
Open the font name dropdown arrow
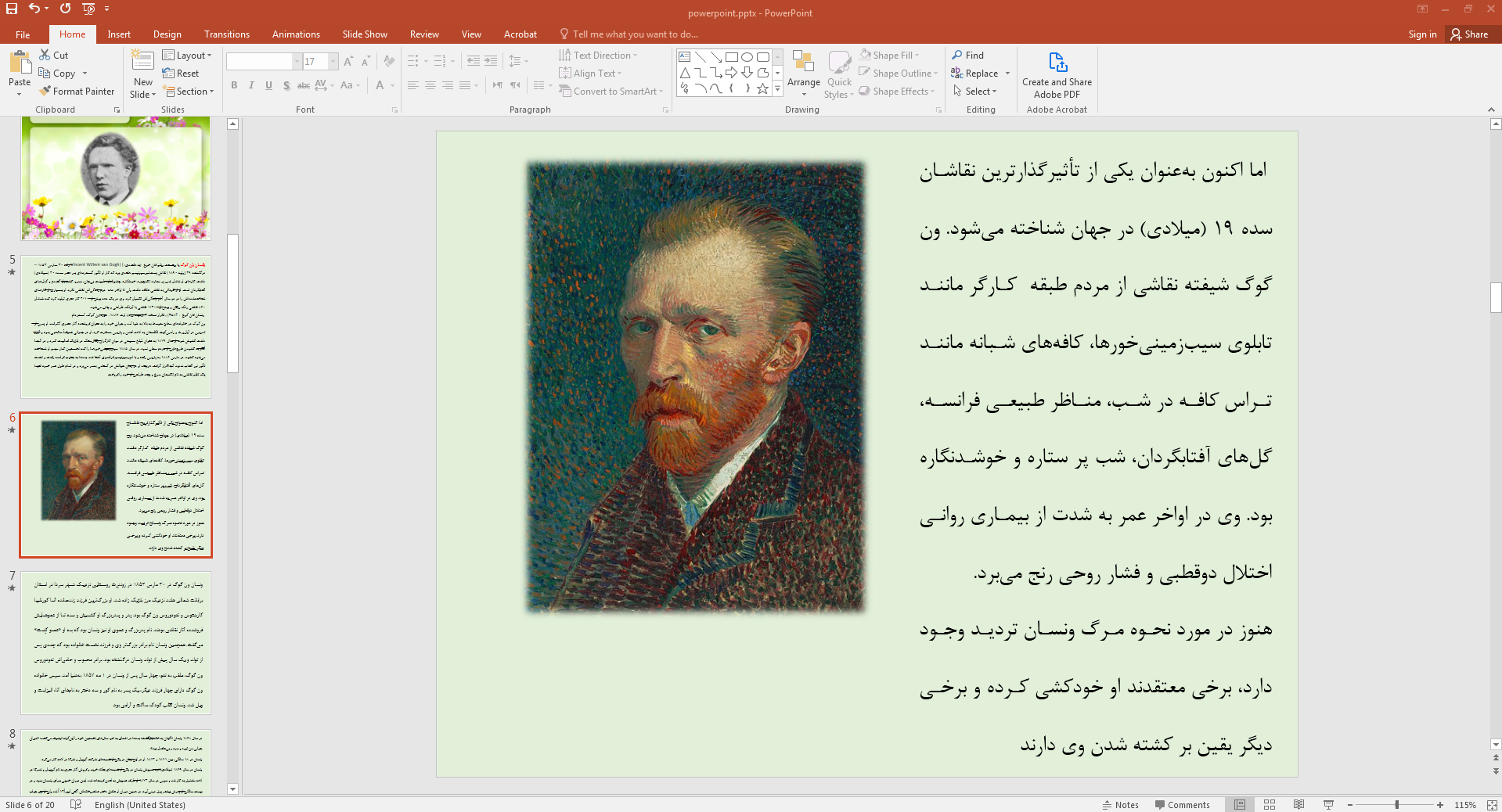click(297, 62)
